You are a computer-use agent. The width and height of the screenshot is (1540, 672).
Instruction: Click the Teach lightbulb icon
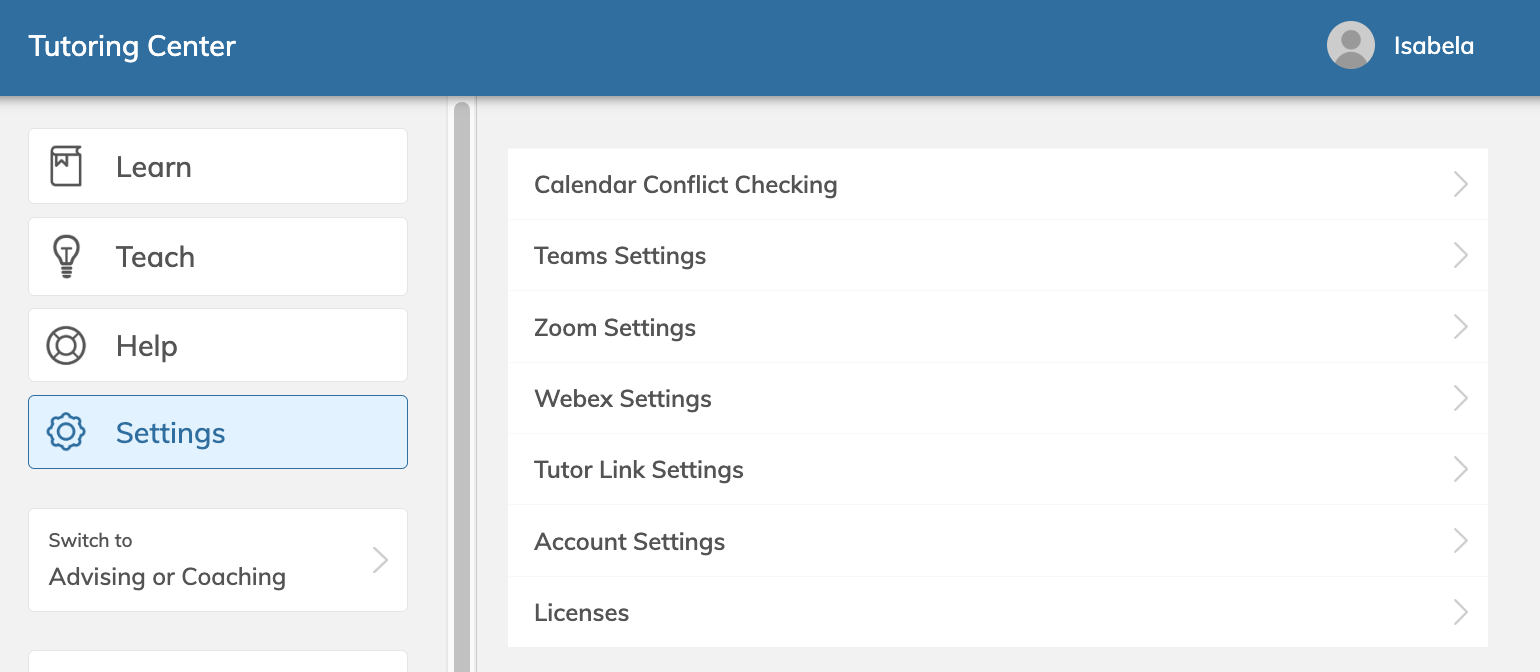(x=66, y=256)
